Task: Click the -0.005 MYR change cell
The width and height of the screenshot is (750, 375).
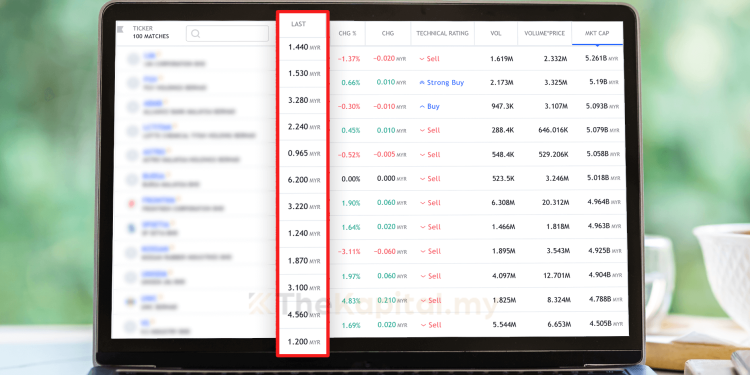Action: click(390, 154)
